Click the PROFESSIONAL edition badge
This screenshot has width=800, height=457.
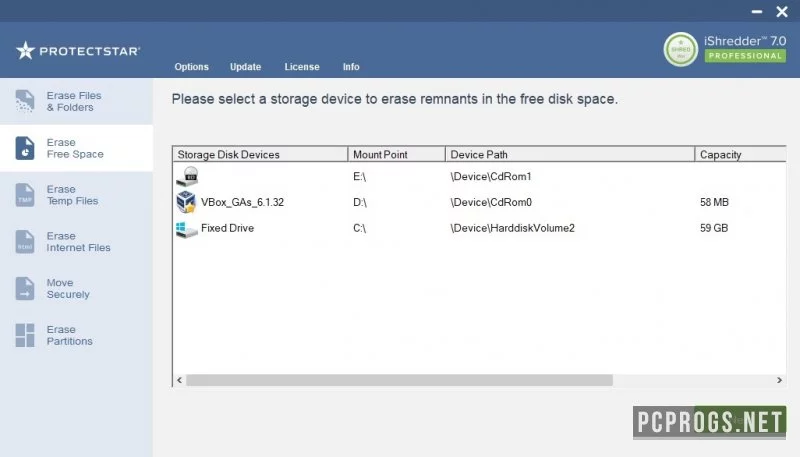click(745, 56)
